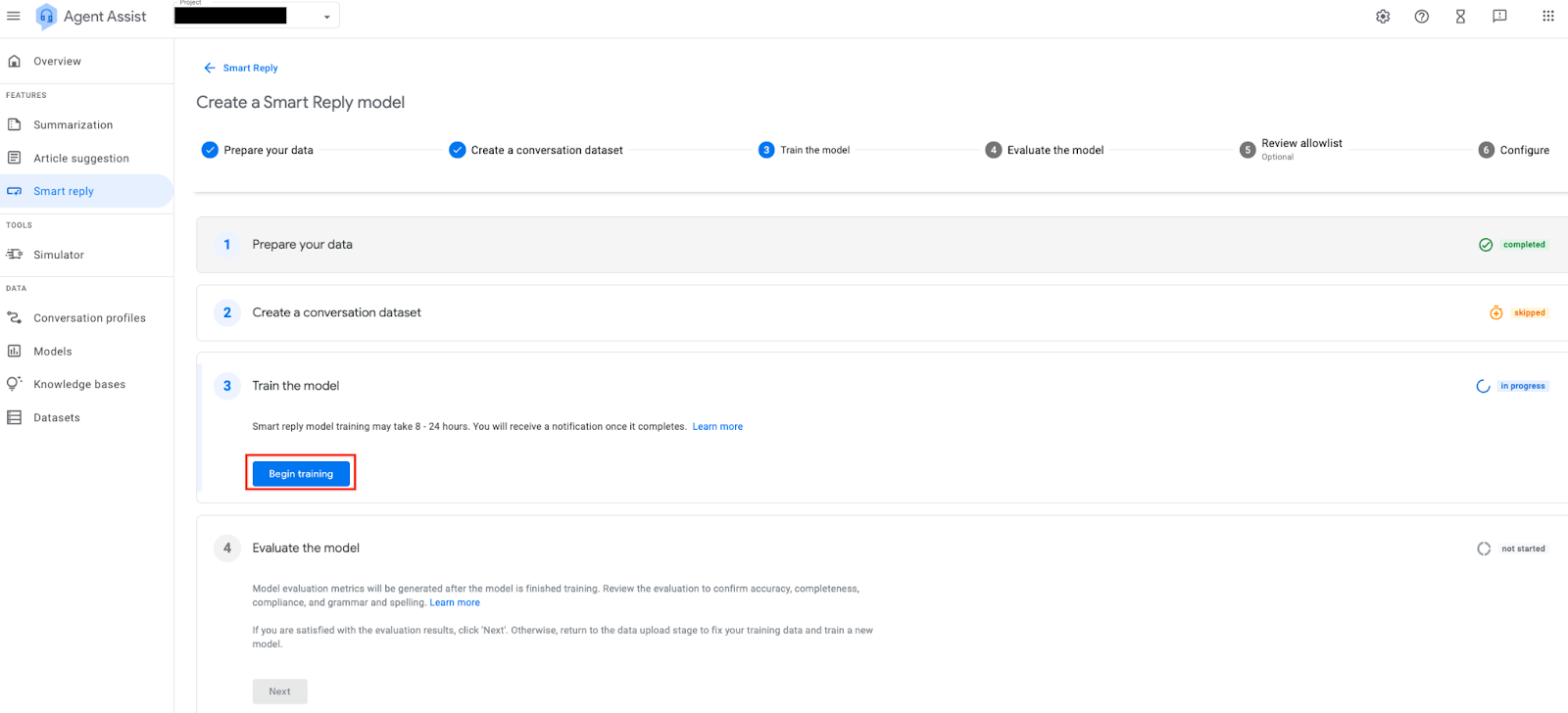Jump to step 3 Train the model
The width and height of the screenshot is (1568, 713).
pos(805,150)
